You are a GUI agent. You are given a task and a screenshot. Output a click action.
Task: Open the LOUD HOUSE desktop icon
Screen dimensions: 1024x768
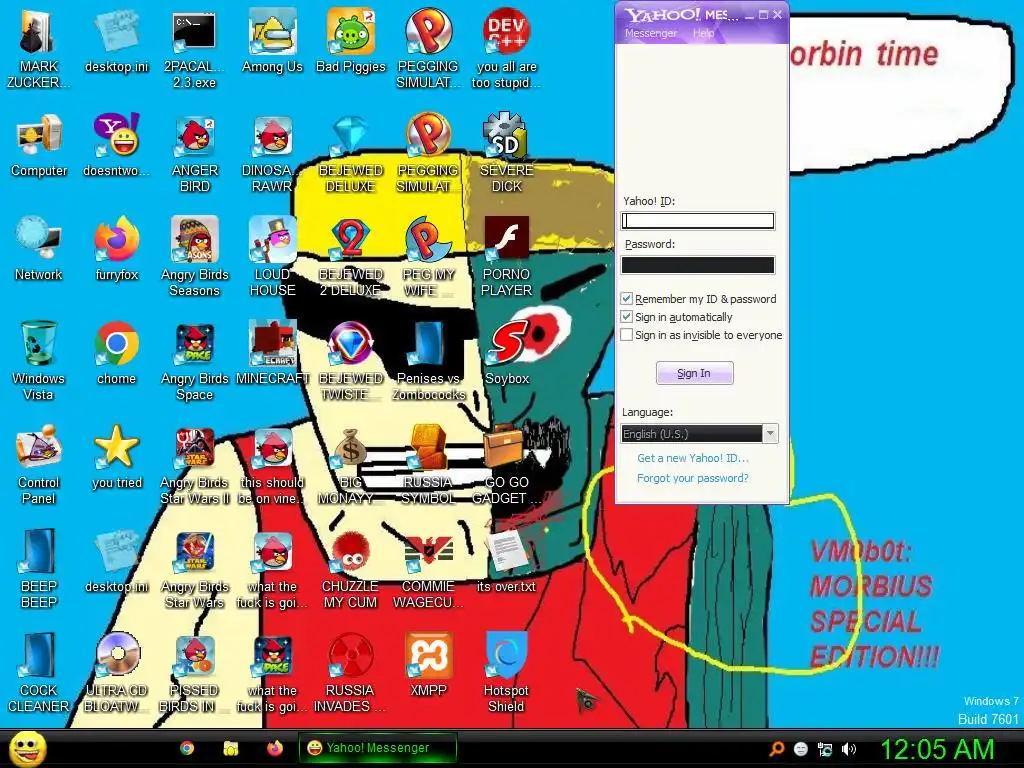[272, 256]
